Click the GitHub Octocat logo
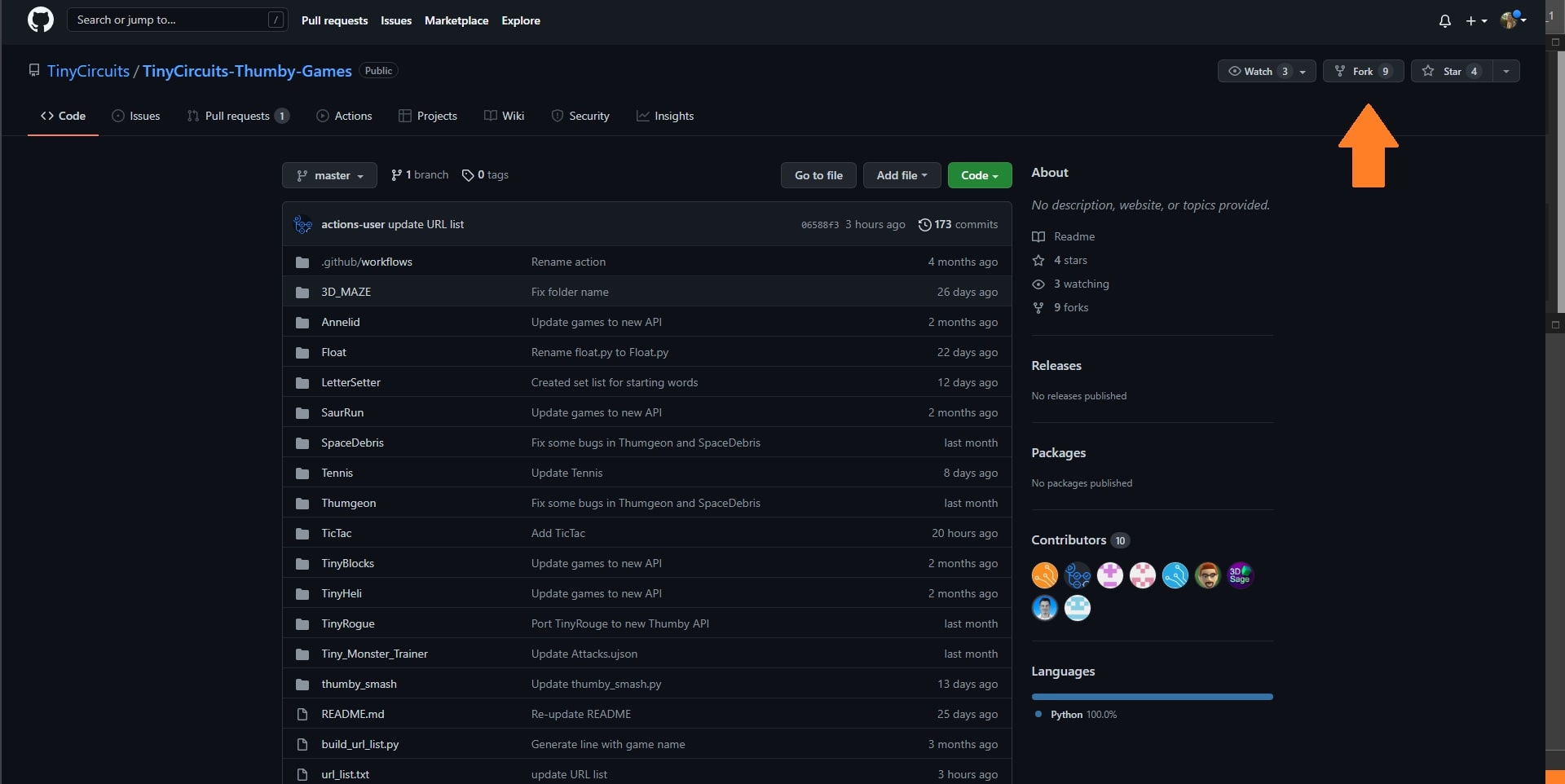1565x784 pixels. coord(40,20)
